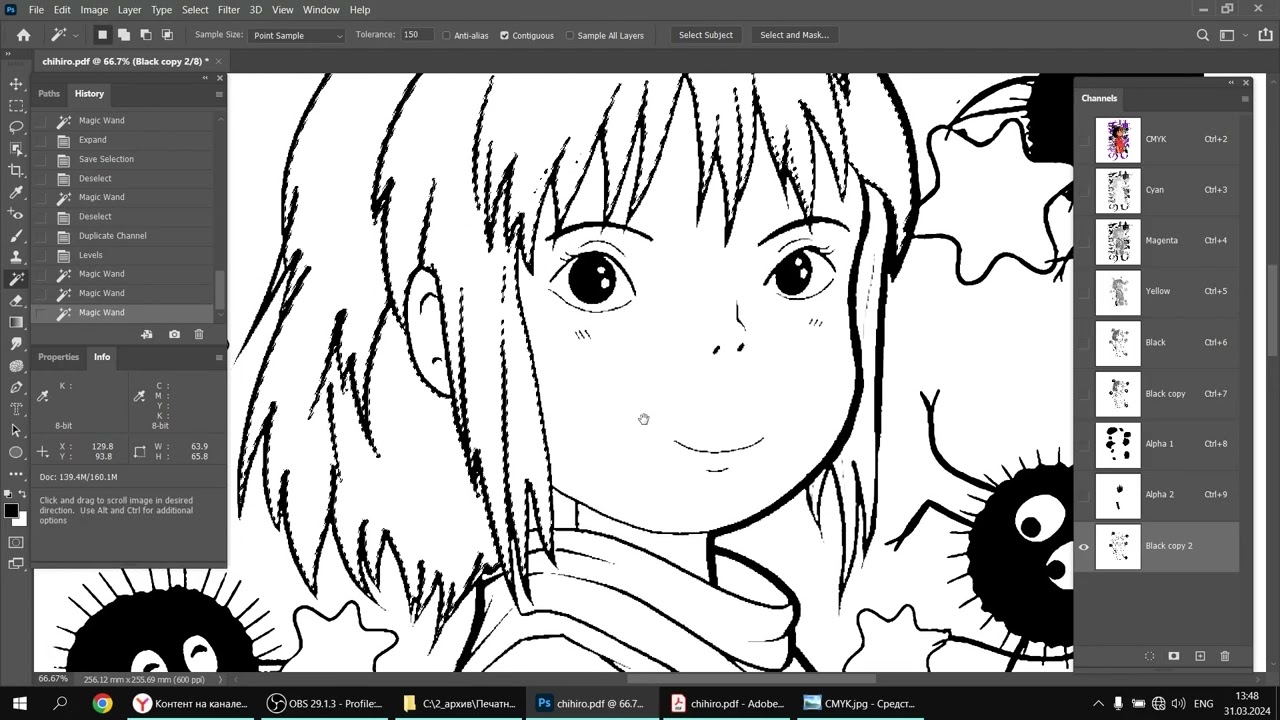Enable Sample All Layers
1280x720 pixels.
[x=570, y=35]
